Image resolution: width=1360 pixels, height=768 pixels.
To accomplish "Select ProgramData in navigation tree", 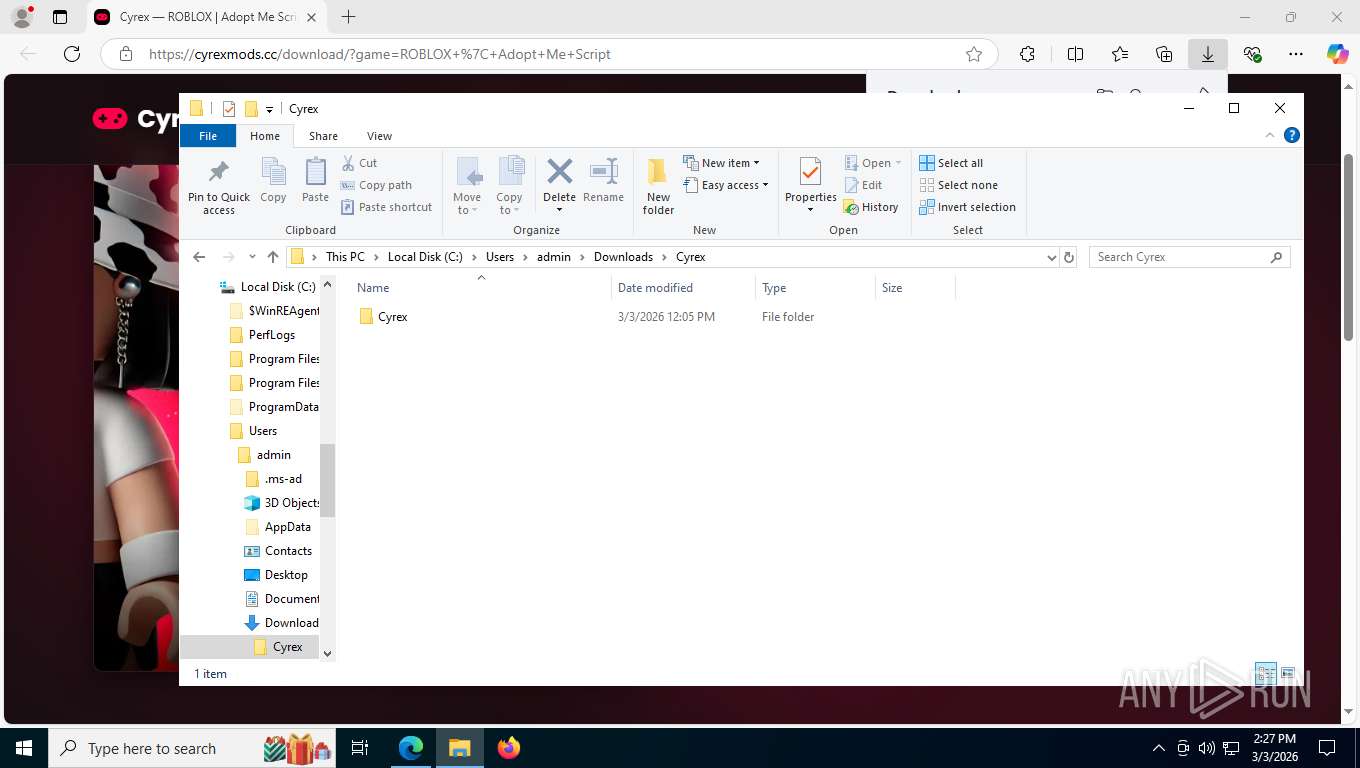I will [x=283, y=407].
